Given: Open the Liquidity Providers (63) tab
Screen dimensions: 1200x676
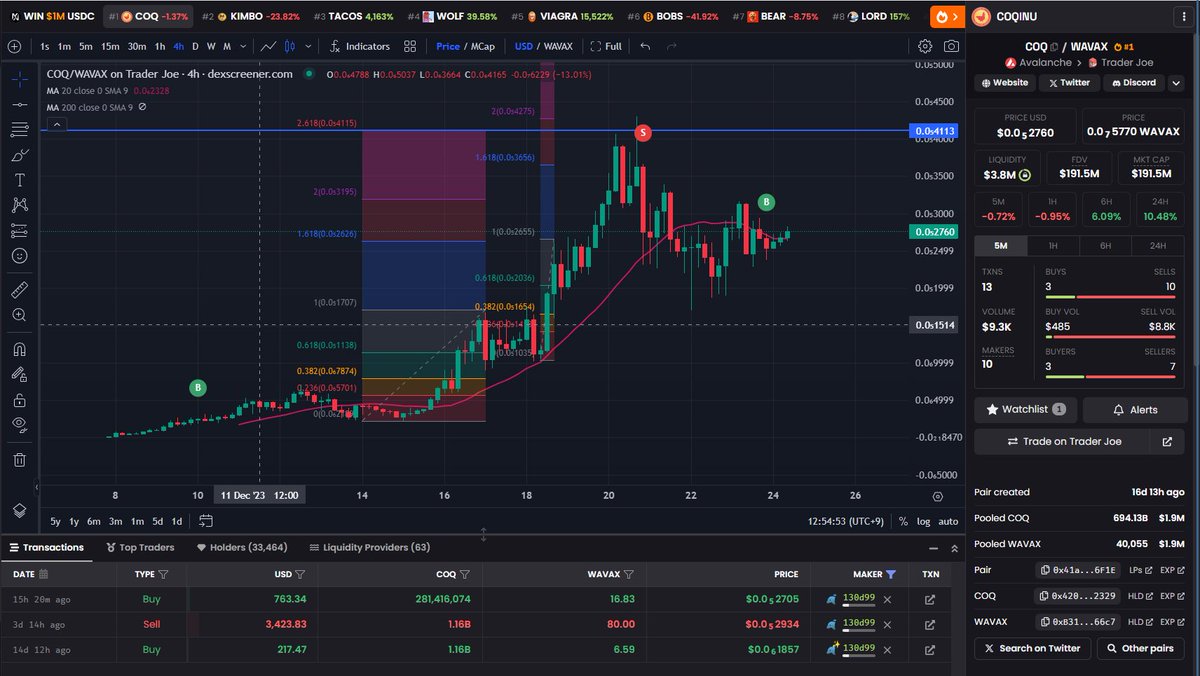Looking at the screenshot, I should 370,547.
